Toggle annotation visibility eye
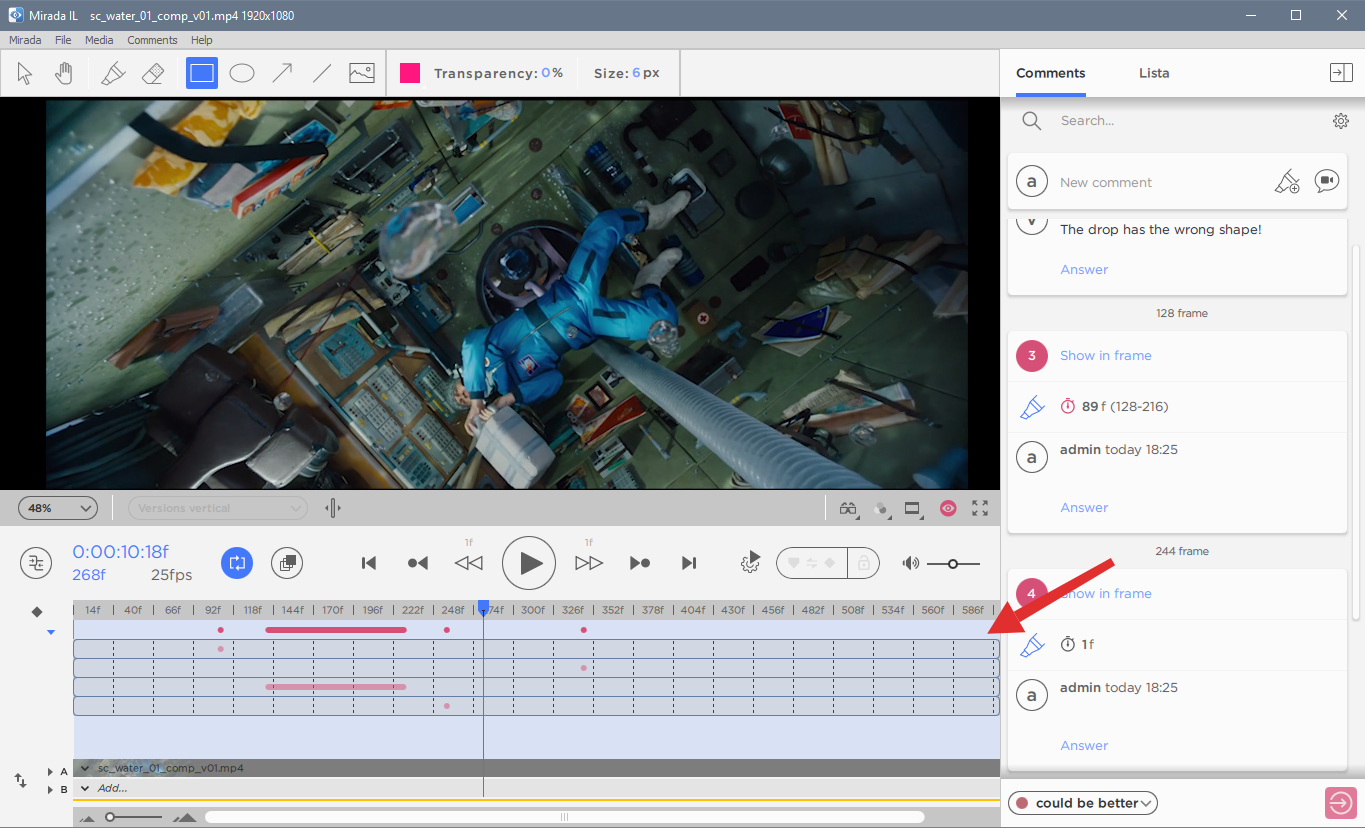This screenshot has width=1365, height=828. pos(948,508)
